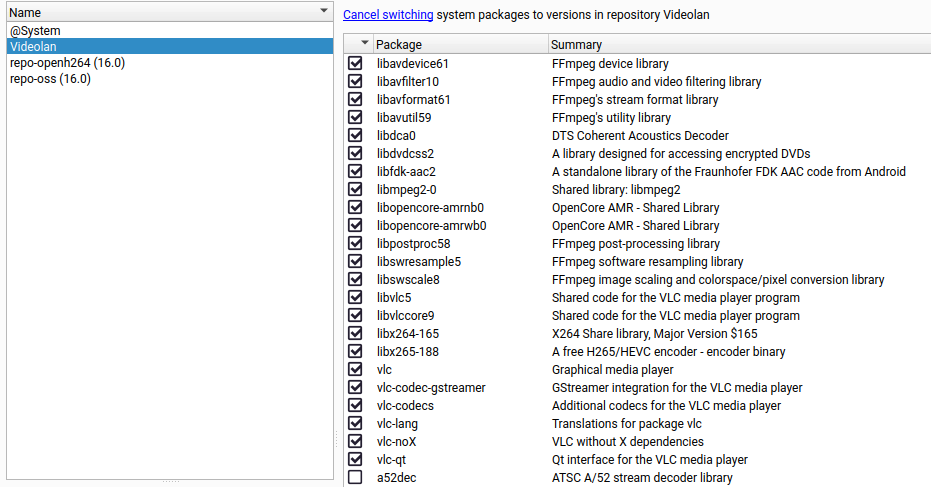931x487 pixels.
Task: Toggle the libdvdcss2 package checkbox
Action: tap(355, 154)
